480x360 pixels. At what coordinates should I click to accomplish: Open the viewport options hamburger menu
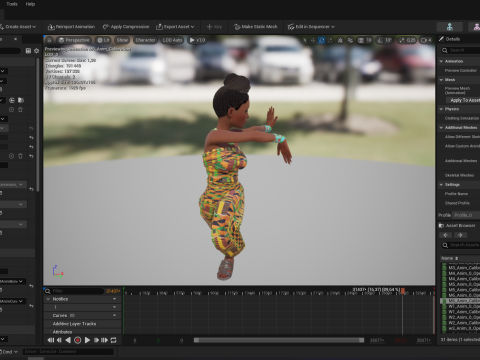(49, 40)
